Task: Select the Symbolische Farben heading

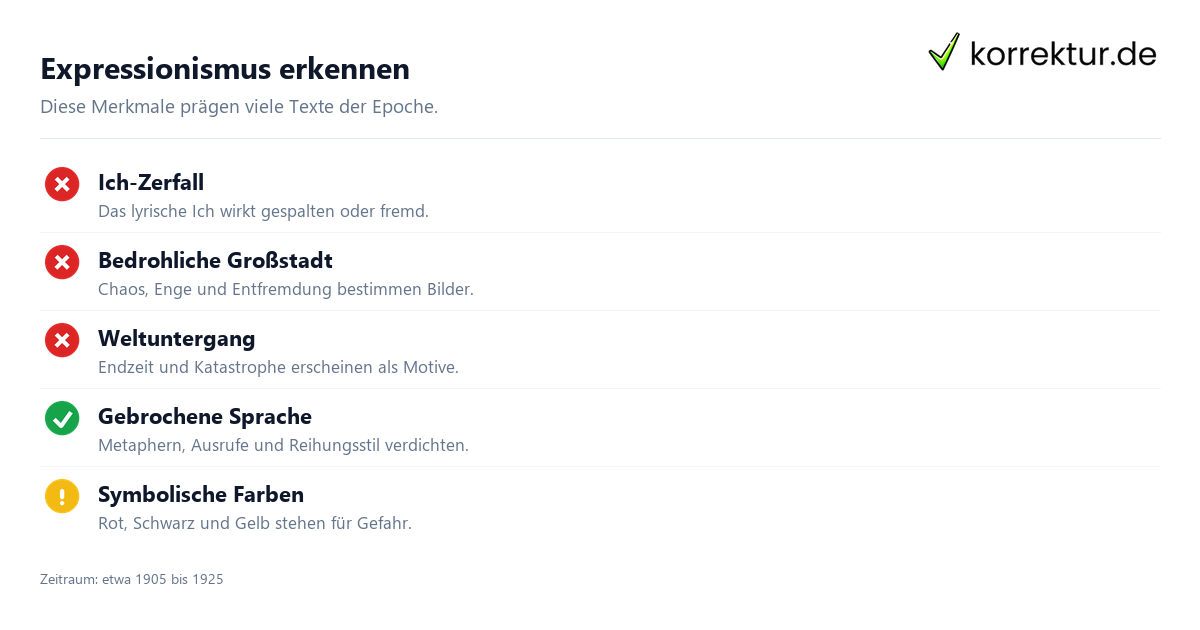Action: point(201,494)
